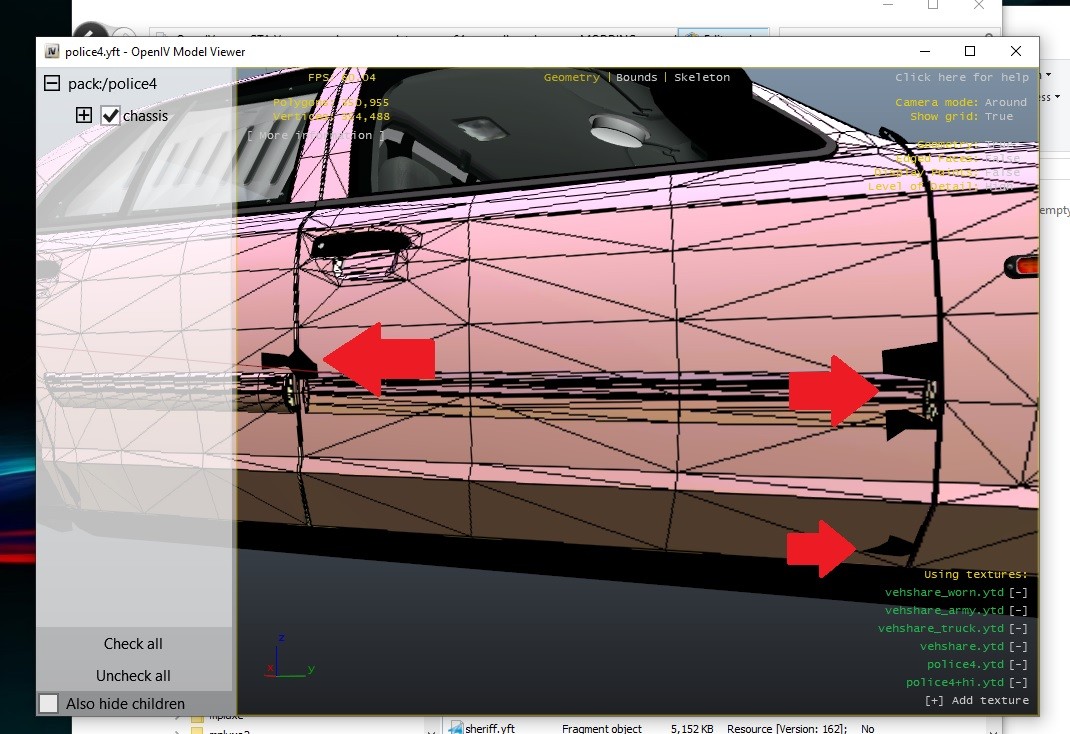Minimize the OpenIV Model Viewer window
This screenshot has width=1070, height=734.
(925, 51)
